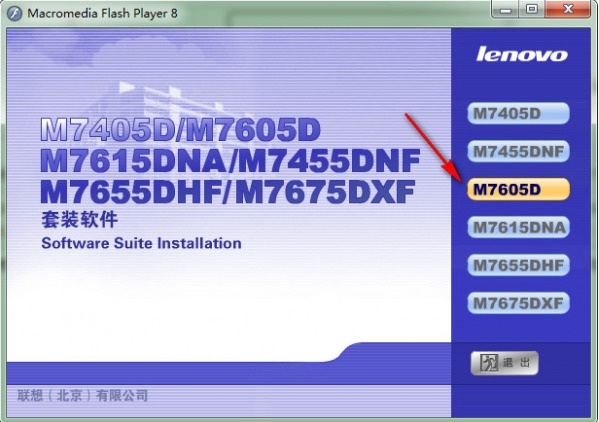Select the highlighted M7605D button

click(x=518, y=189)
